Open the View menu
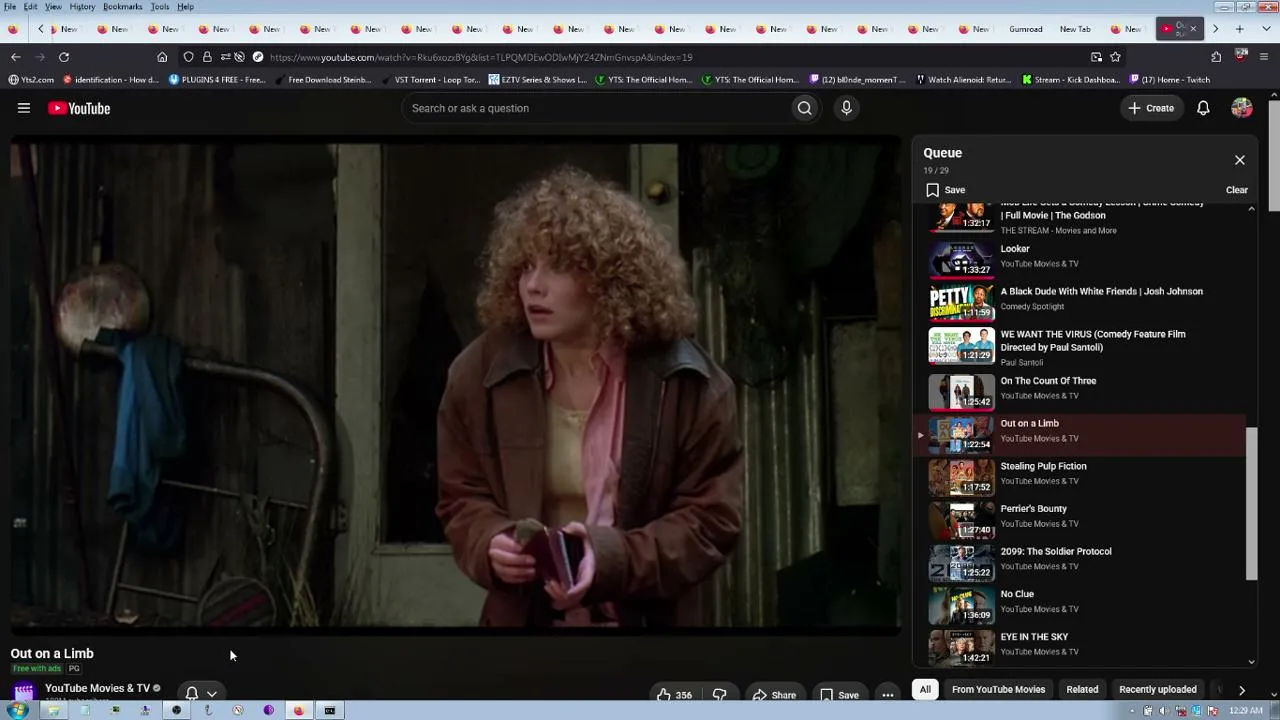 [53, 7]
